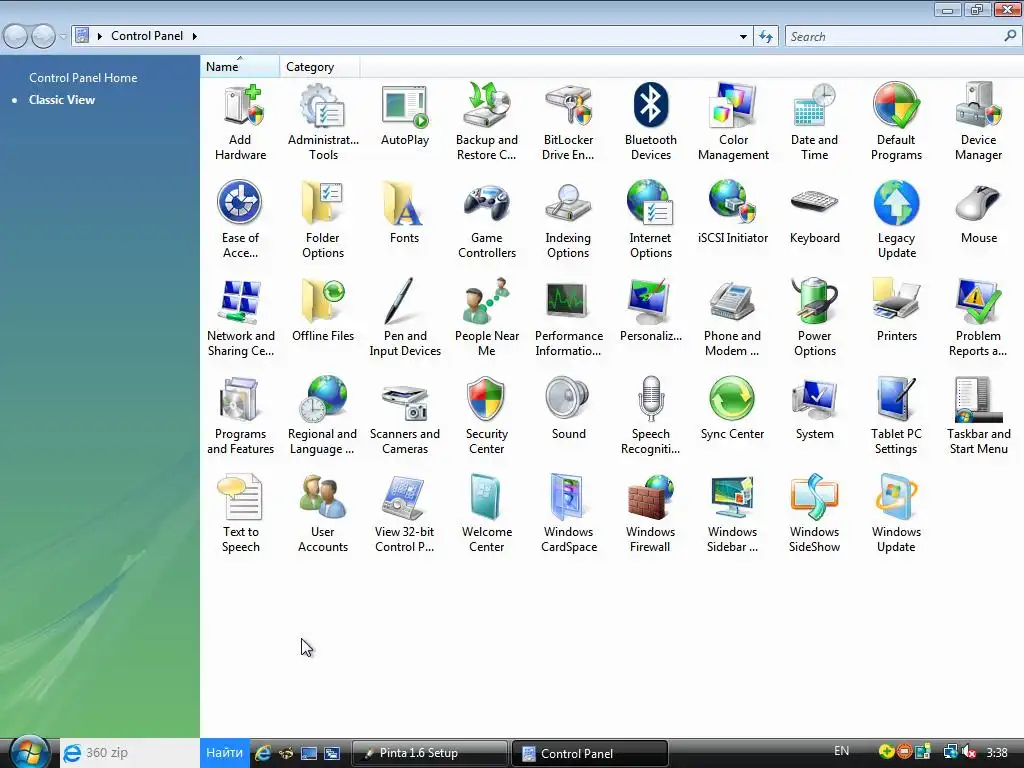Open the Fonts folder

point(404,213)
